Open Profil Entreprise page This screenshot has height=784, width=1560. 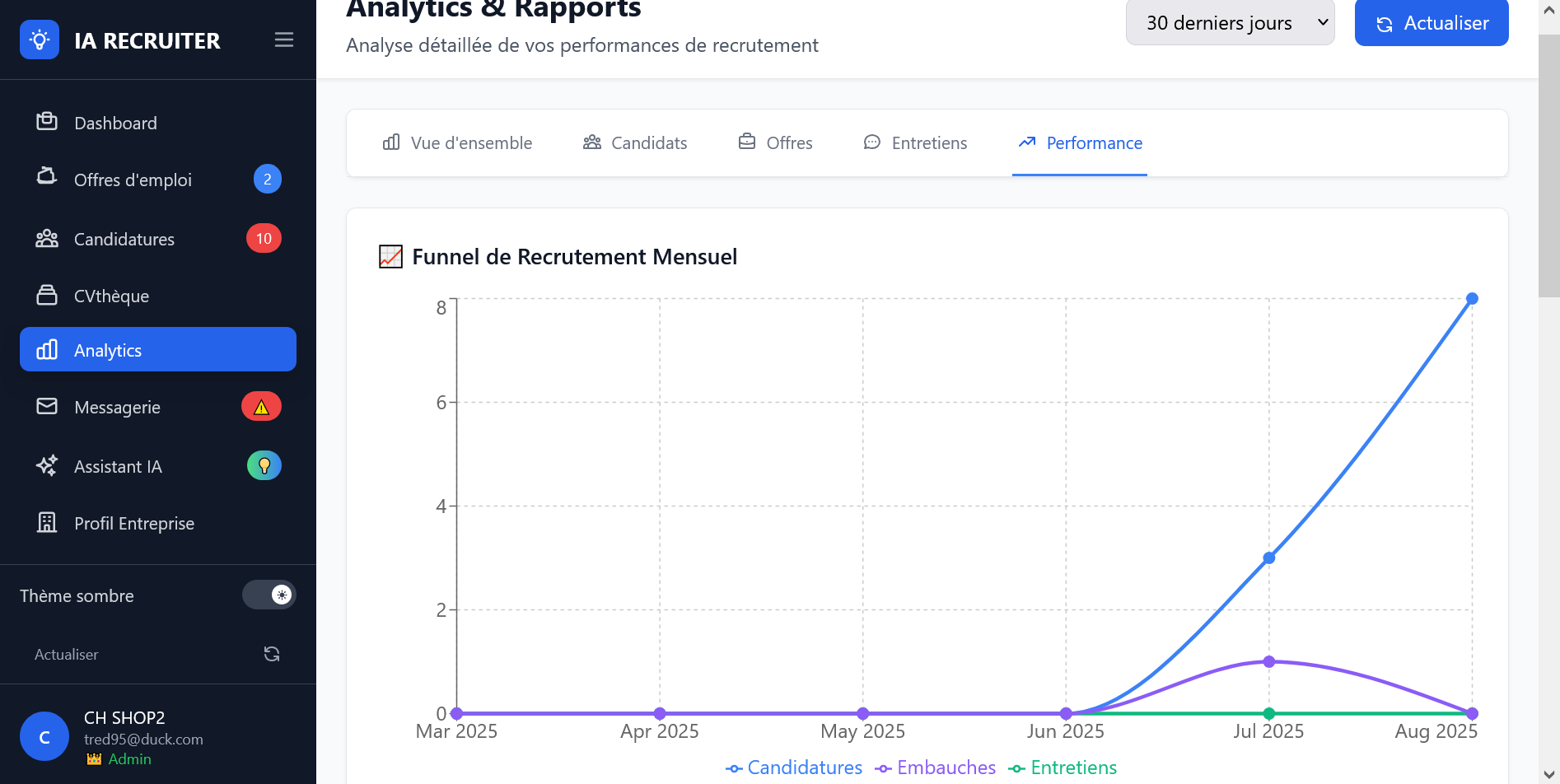point(158,523)
